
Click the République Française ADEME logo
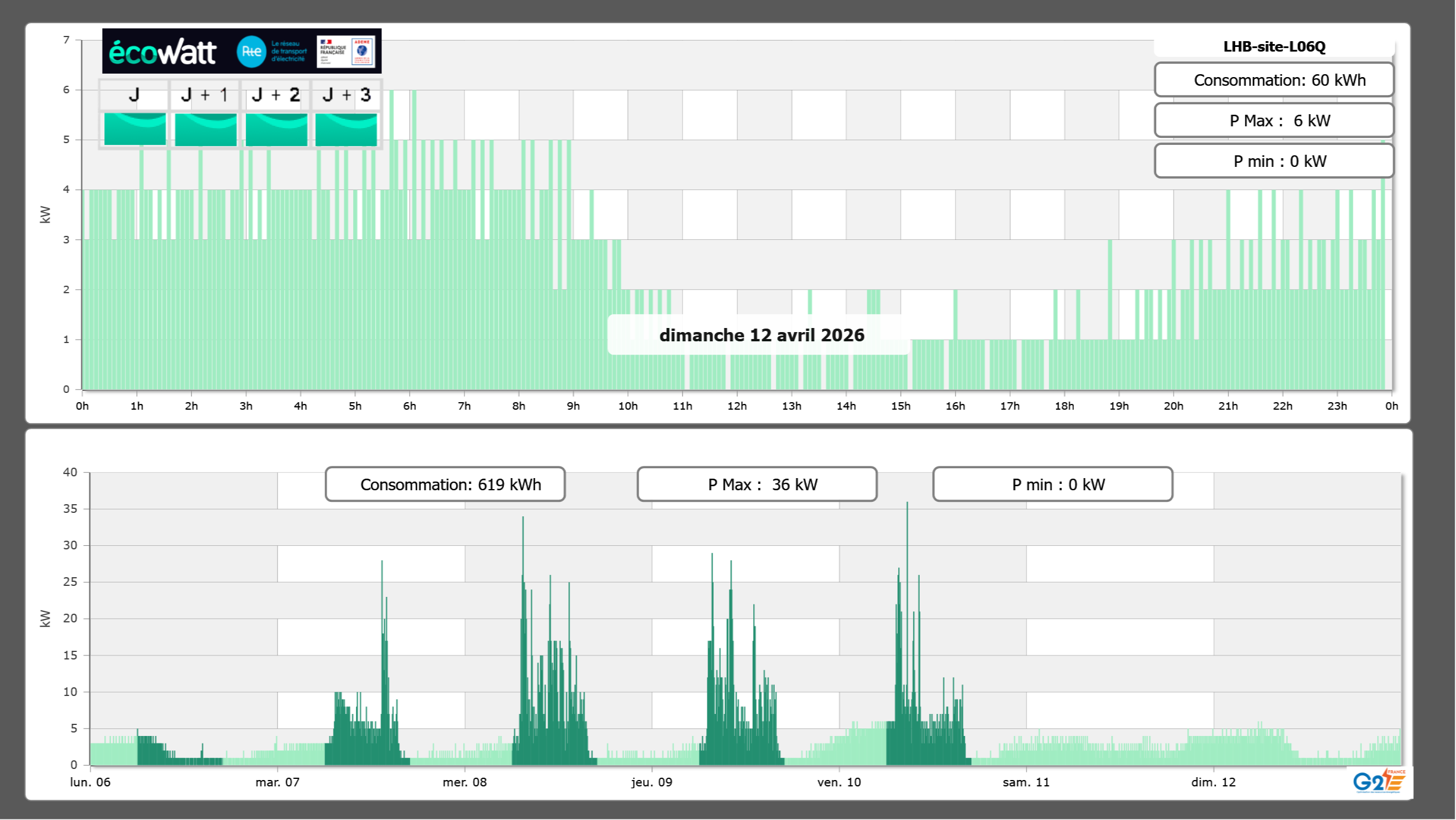coord(346,52)
